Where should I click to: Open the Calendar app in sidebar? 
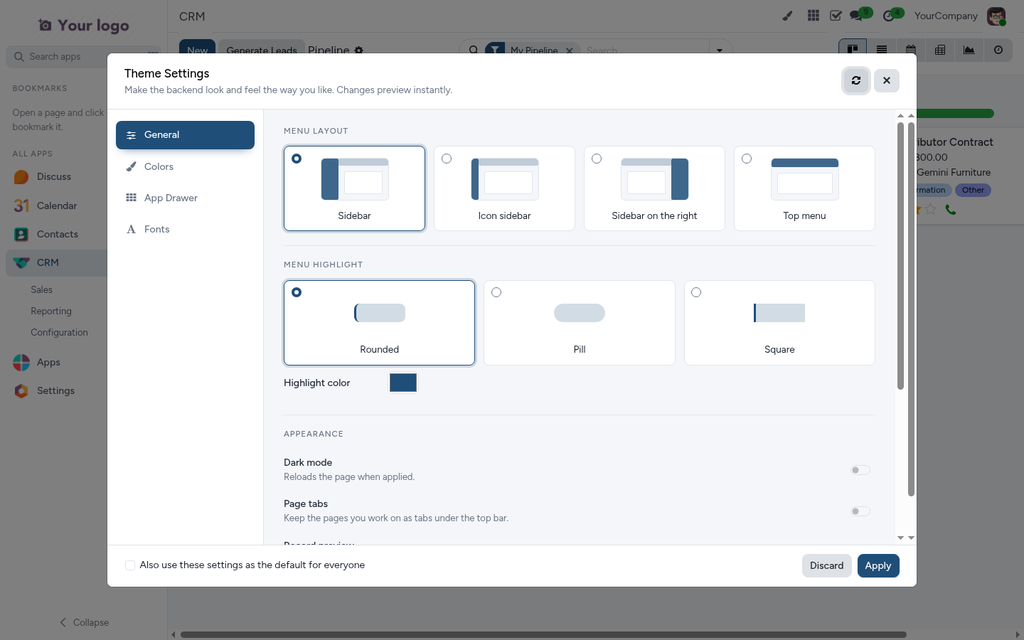coord(56,206)
